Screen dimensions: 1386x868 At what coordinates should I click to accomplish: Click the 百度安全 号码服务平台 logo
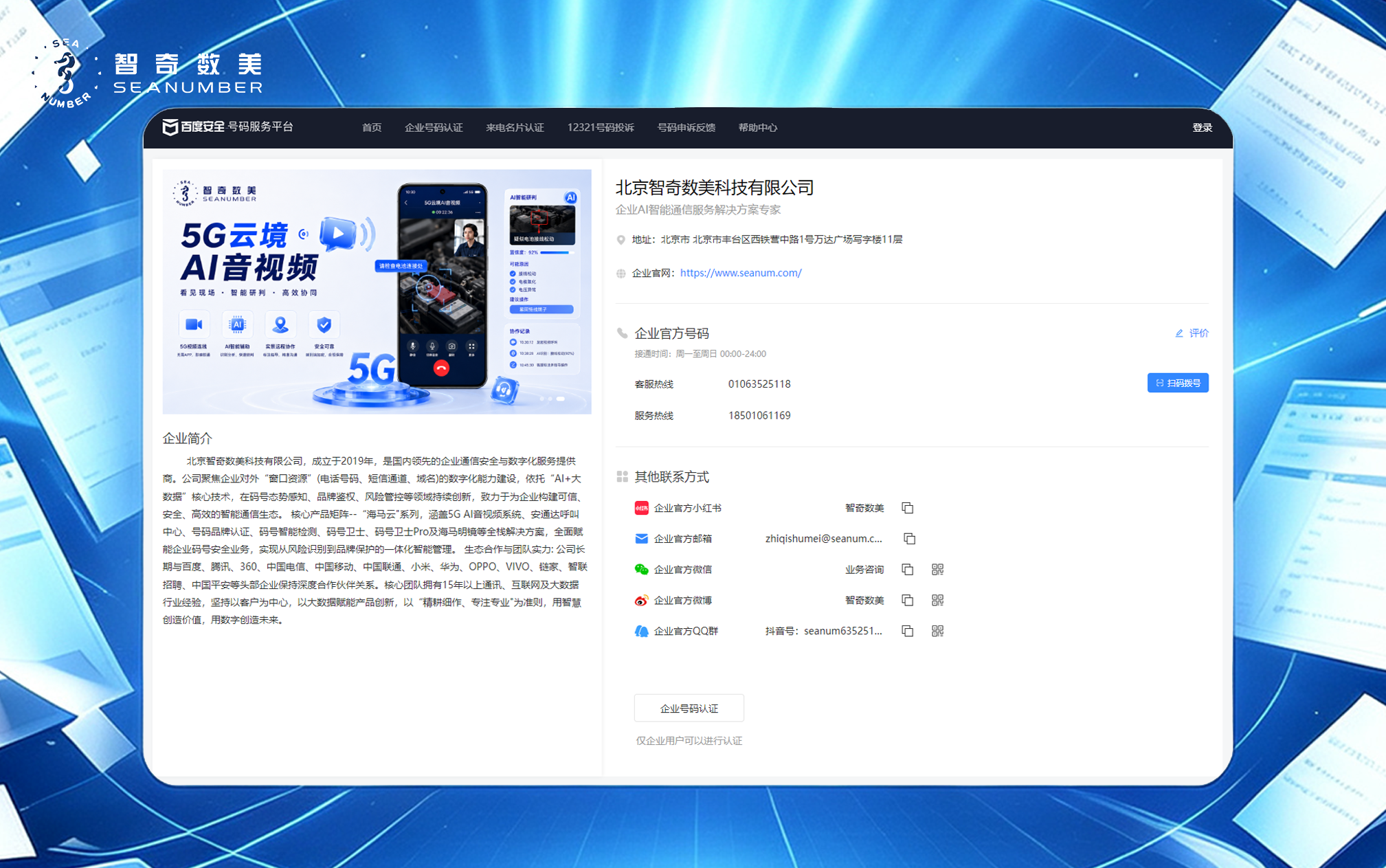(227, 127)
